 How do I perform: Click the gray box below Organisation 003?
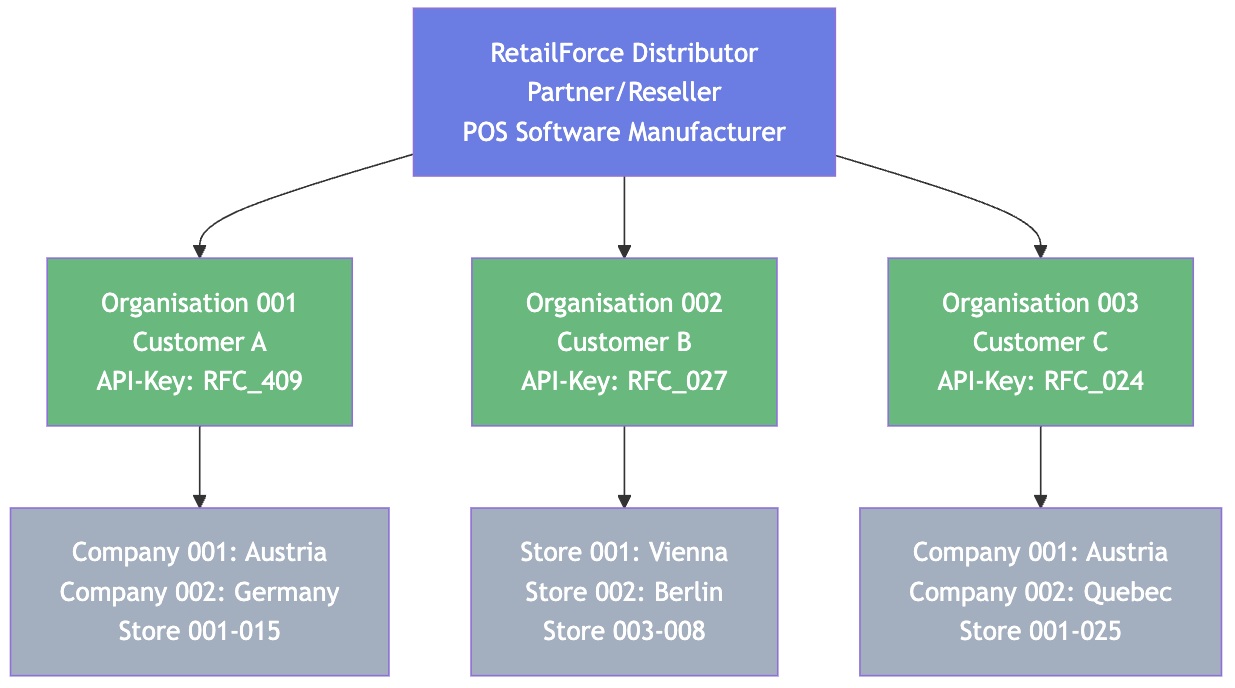(1040, 591)
